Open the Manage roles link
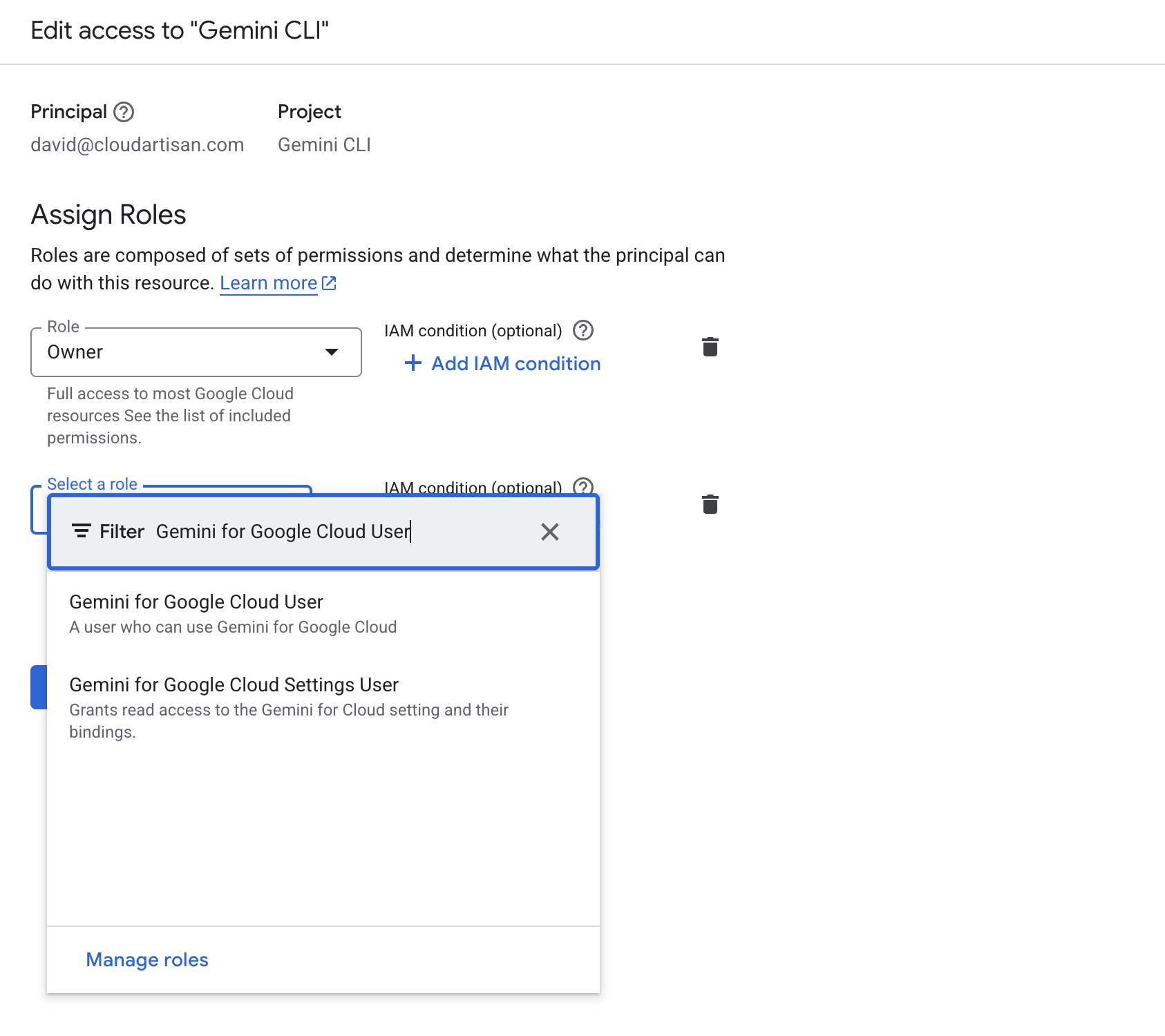This screenshot has width=1165, height=1036. 147,960
